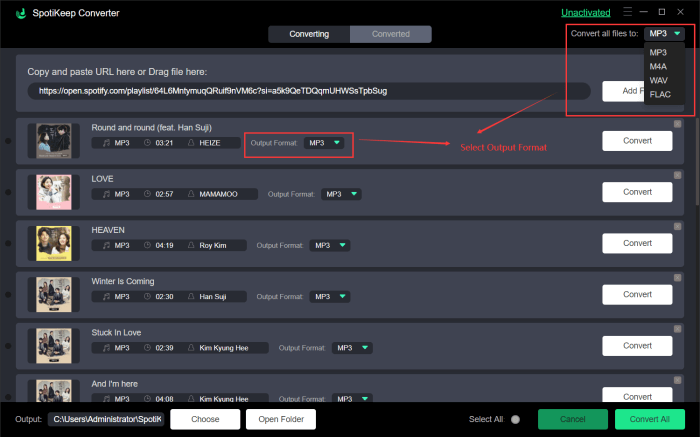700x437 pixels.
Task: Click the artist icon next to HEIZE
Action: tap(191, 143)
